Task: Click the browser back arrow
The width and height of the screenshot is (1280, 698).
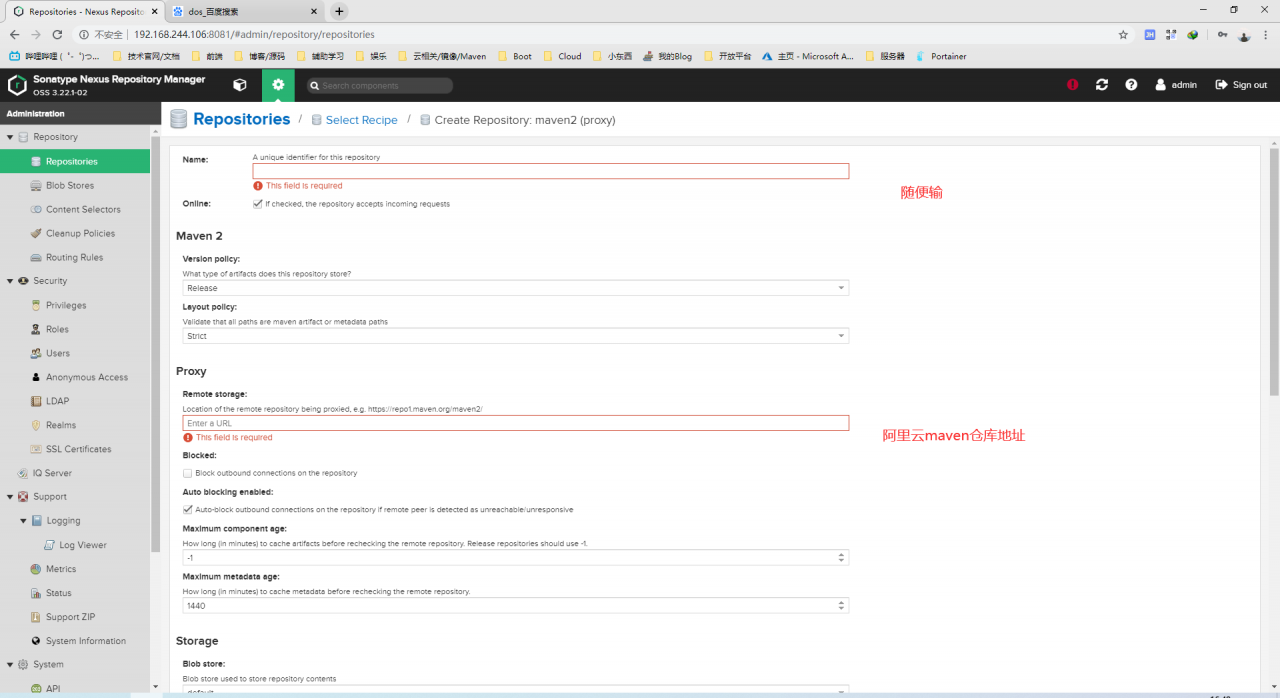Action: click(x=14, y=34)
